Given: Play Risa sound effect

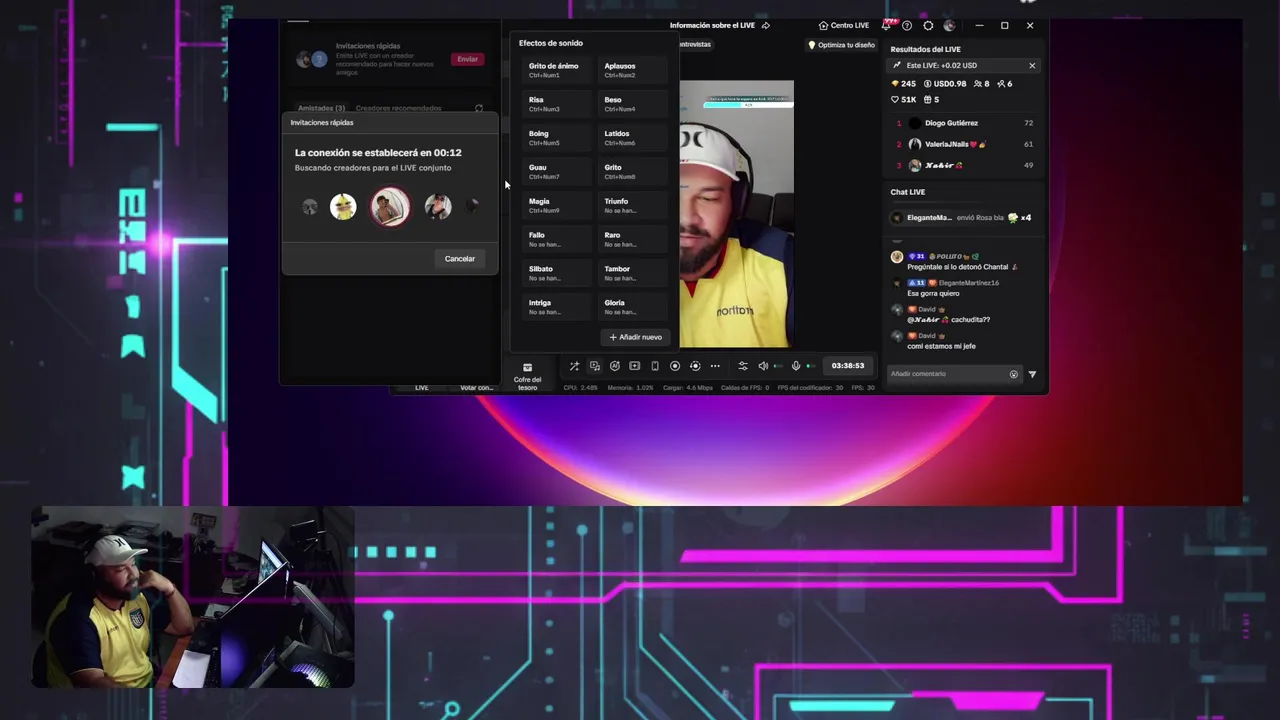Looking at the screenshot, I should point(558,104).
